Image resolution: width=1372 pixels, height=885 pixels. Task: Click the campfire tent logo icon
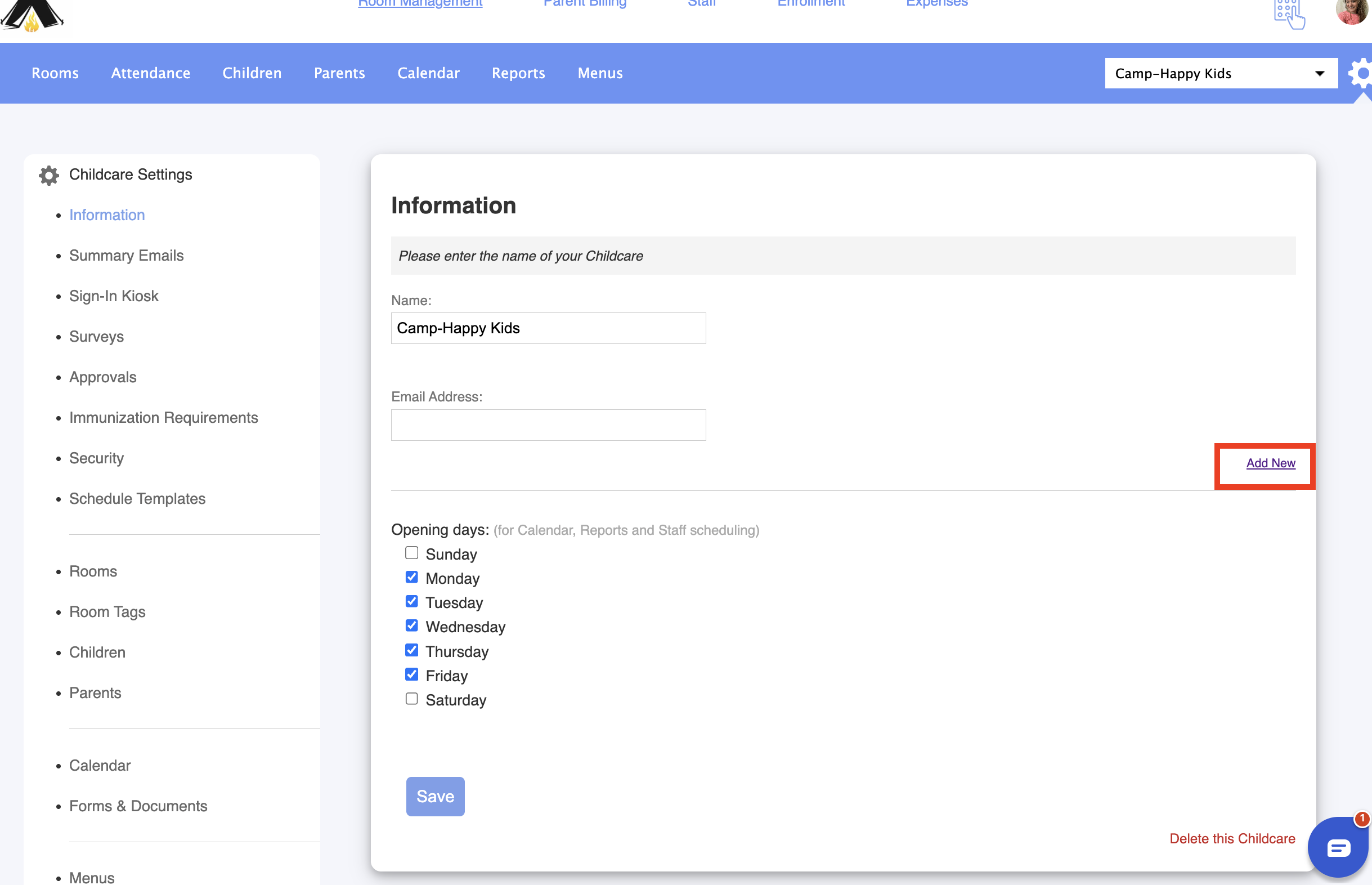point(32,15)
